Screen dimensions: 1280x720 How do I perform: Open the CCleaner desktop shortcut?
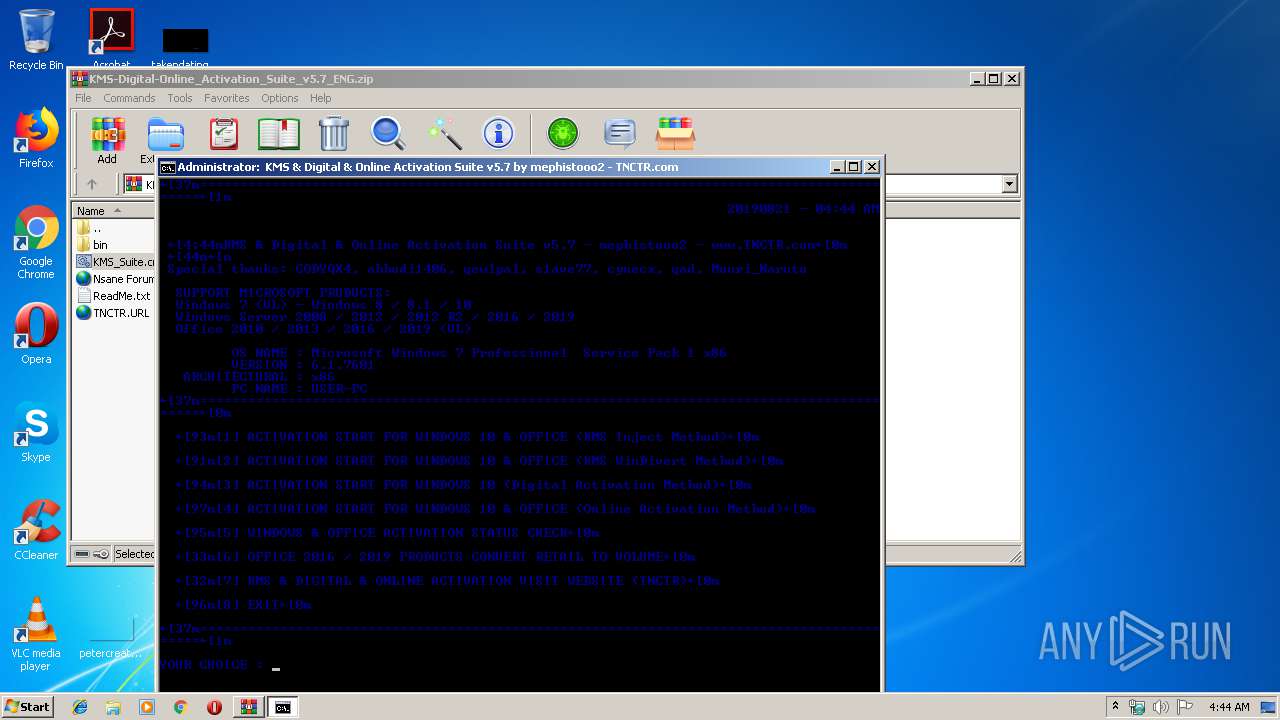[x=36, y=530]
